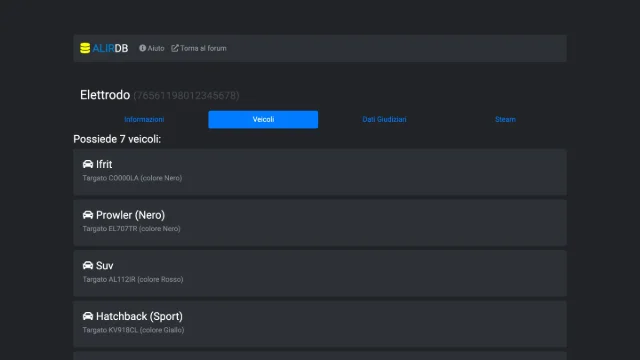Image resolution: width=640 pixels, height=360 pixels.
Task: Click the Elettrodo player name heading
Action: (105, 95)
